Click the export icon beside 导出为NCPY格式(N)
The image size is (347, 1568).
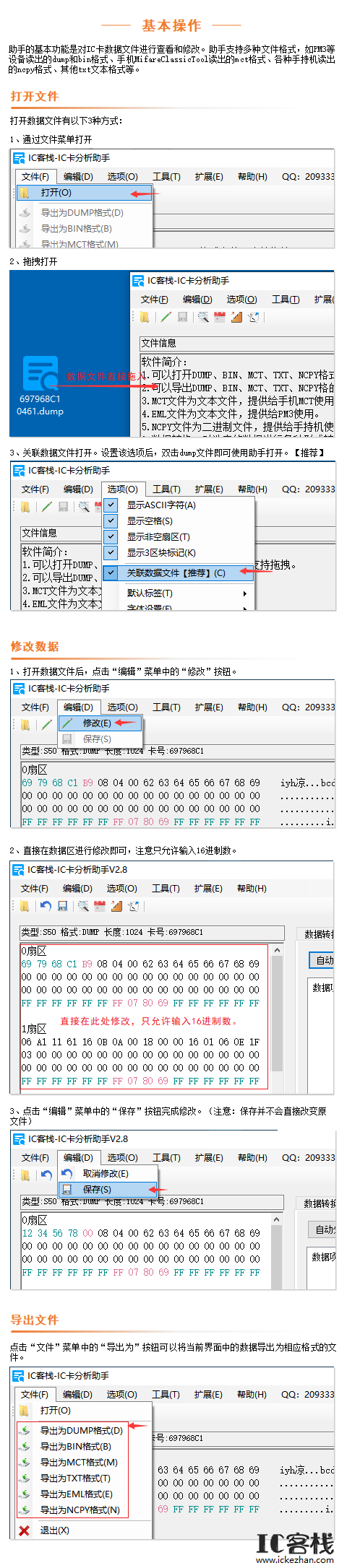tap(25, 1510)
